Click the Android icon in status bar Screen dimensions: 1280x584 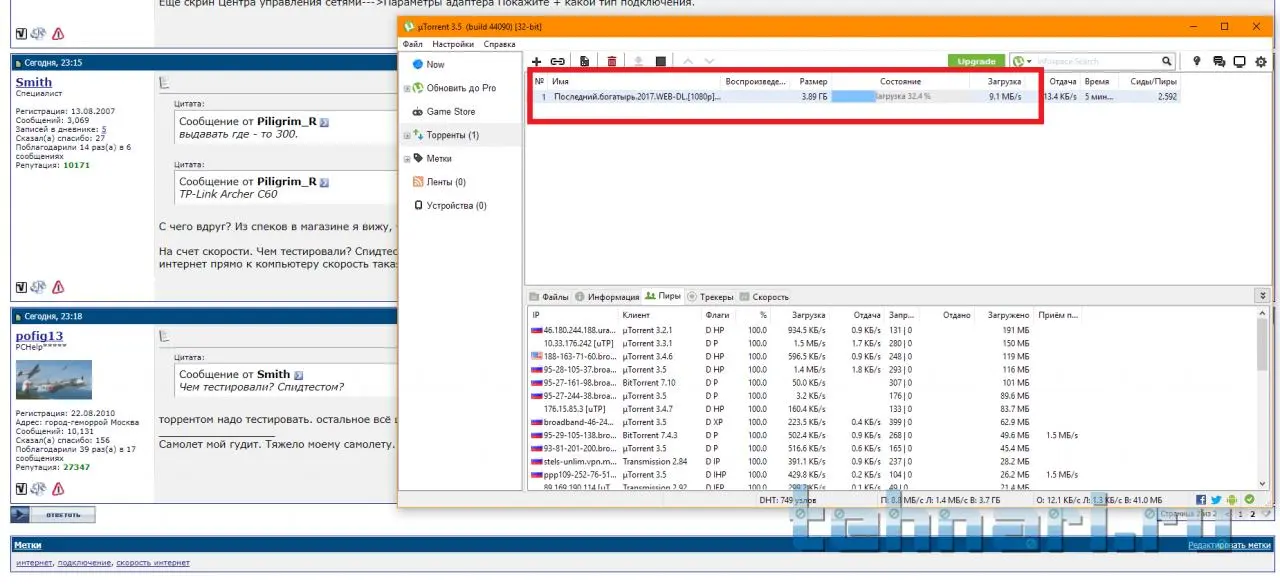pyautogui.click(x=1232, y=499)
